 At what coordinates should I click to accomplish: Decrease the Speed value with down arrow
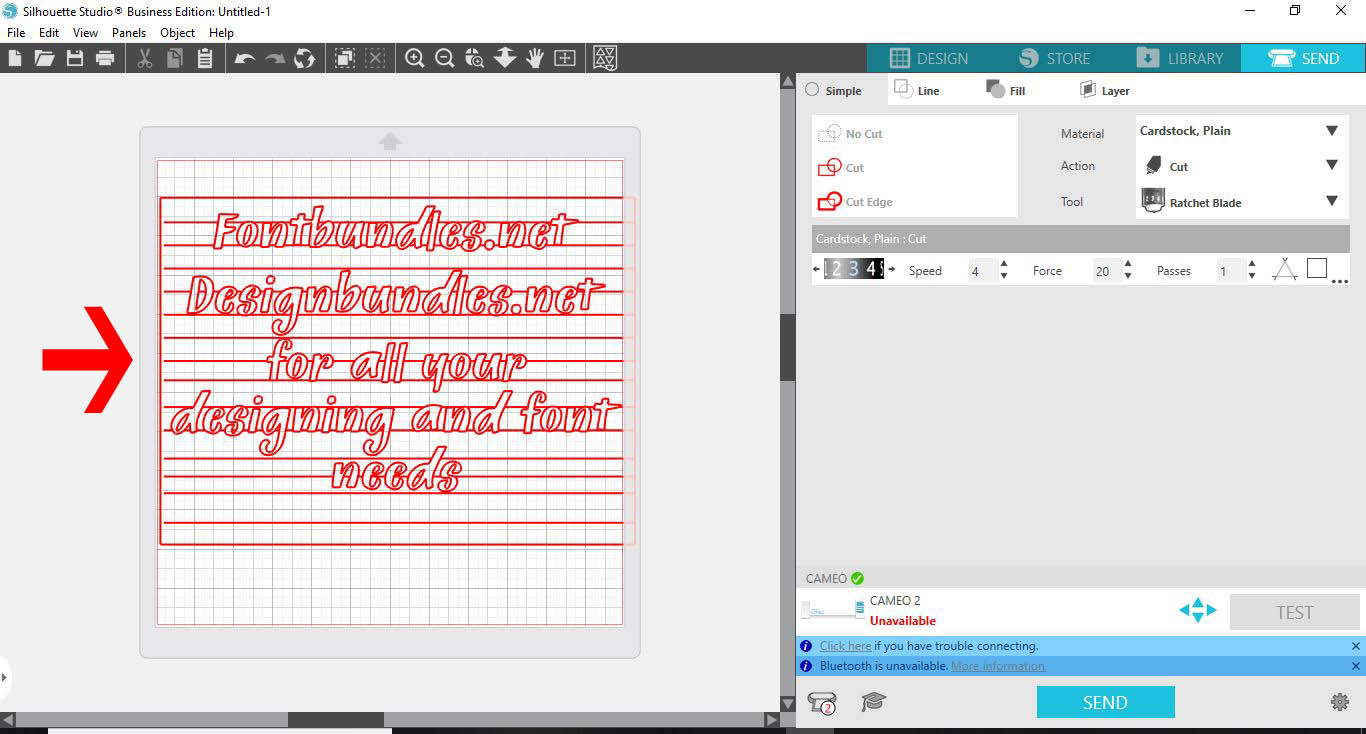1004,276
